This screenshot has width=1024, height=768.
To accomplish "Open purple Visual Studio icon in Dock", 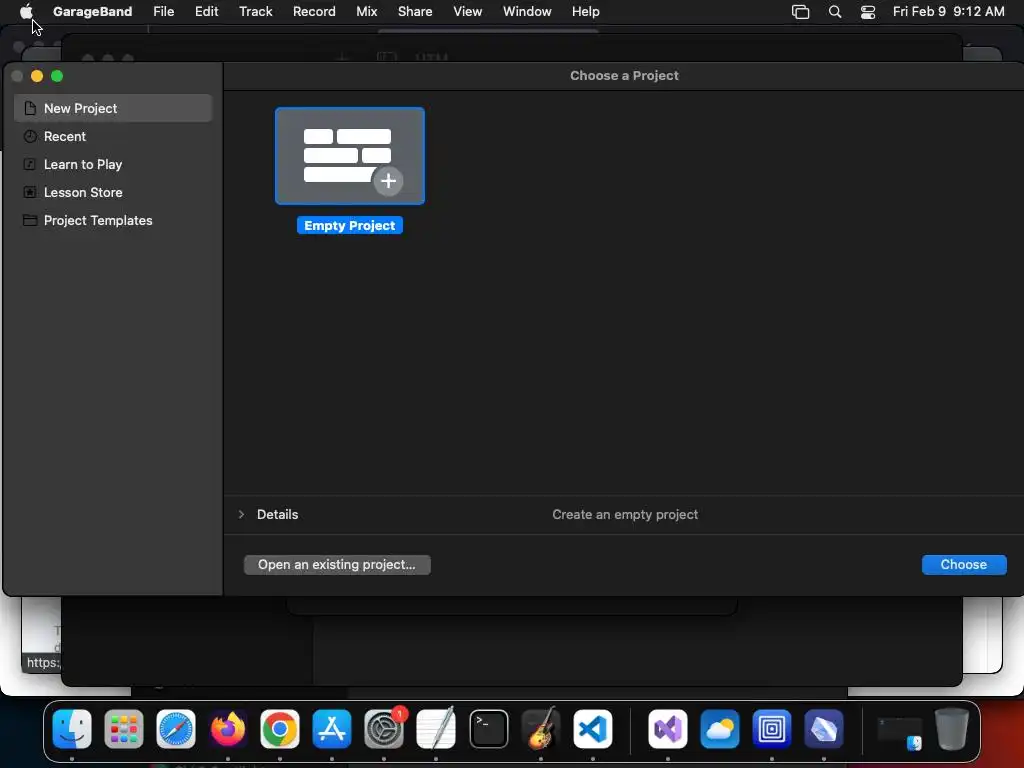I will (667, 729).
